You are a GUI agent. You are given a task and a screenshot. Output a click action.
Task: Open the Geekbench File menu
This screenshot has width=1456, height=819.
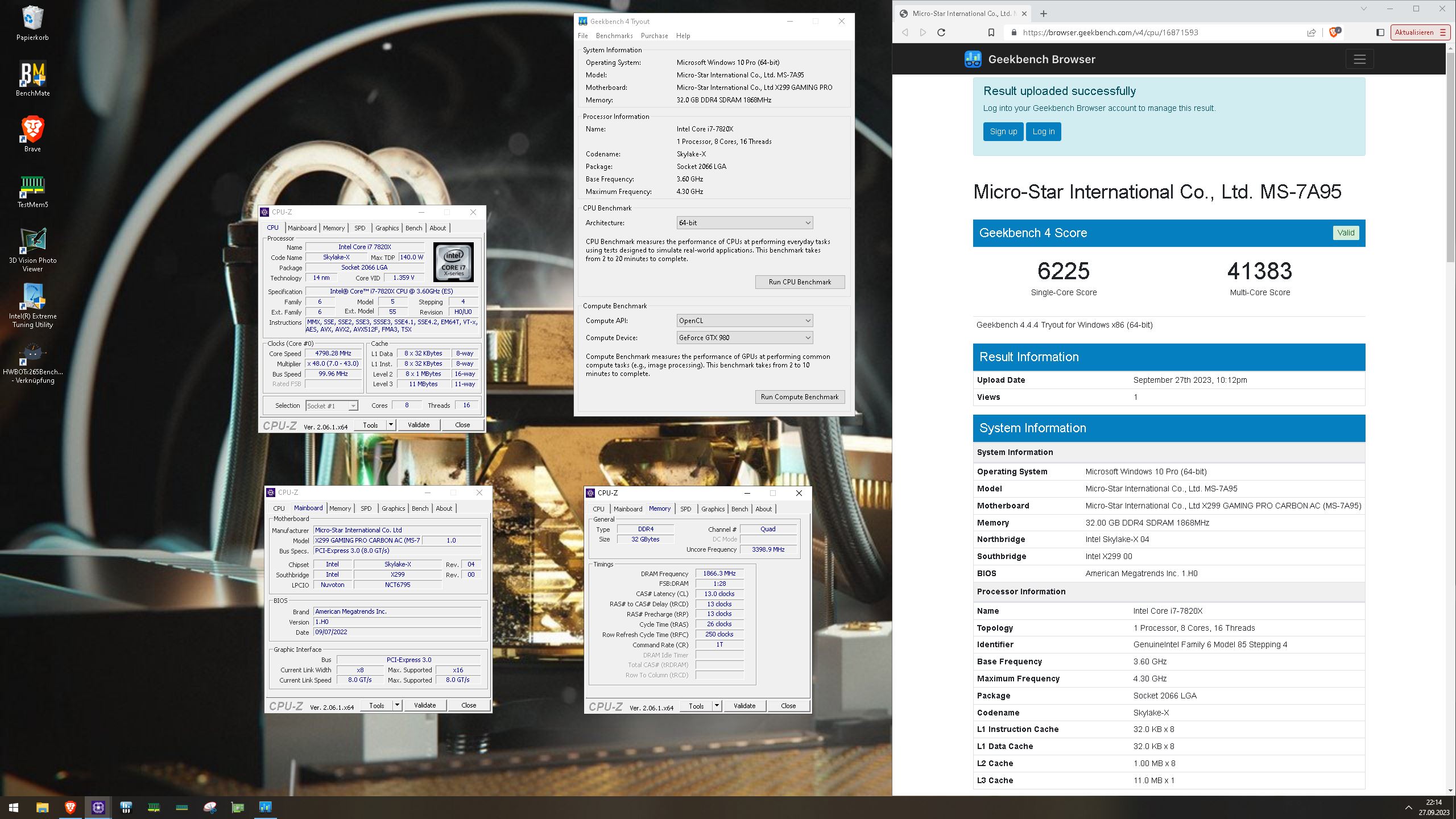(583, 36)
